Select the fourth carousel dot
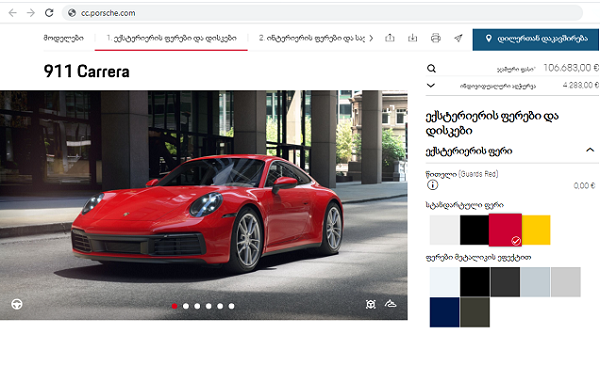Viewport: 600px width, 372px height. tap(209, 306)
